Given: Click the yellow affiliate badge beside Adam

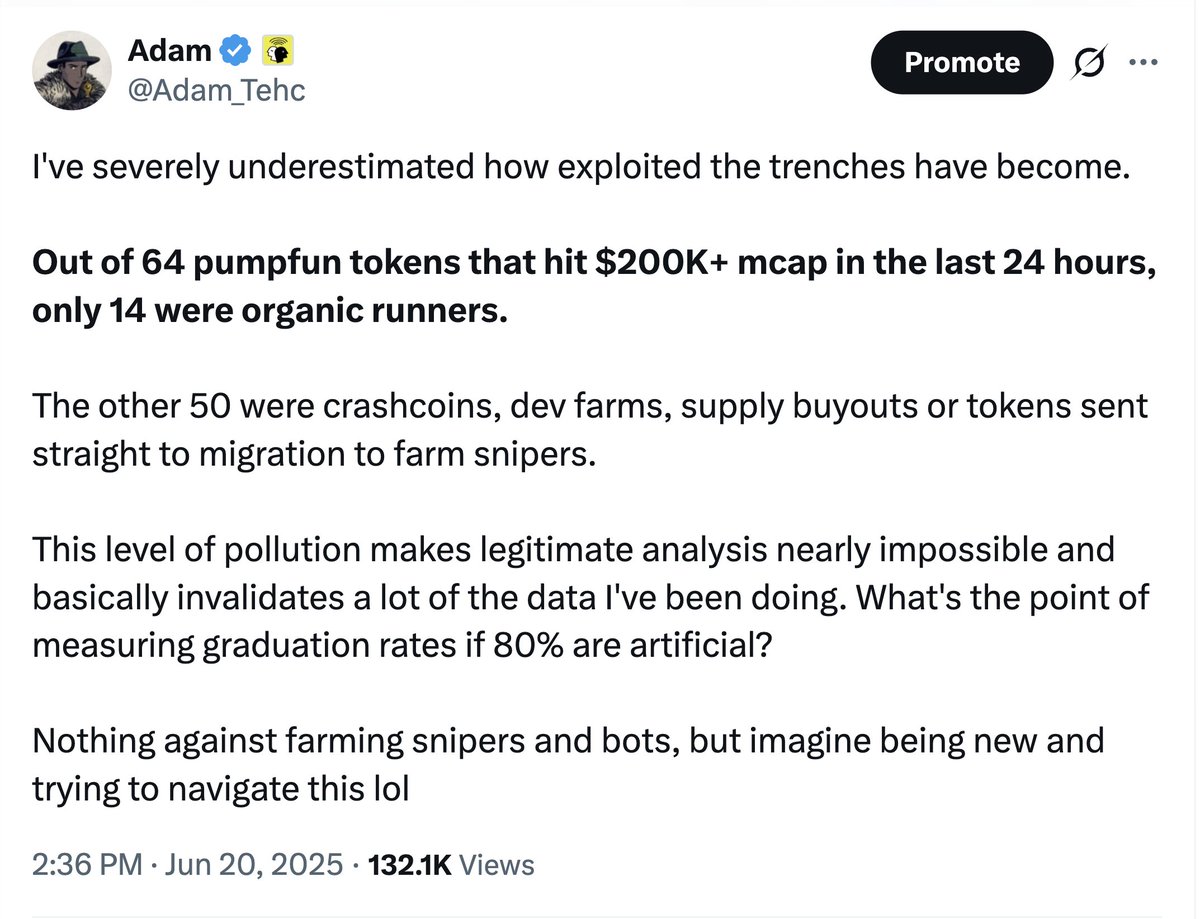Looking at the screenshot, I should click(x=276, y=49).
